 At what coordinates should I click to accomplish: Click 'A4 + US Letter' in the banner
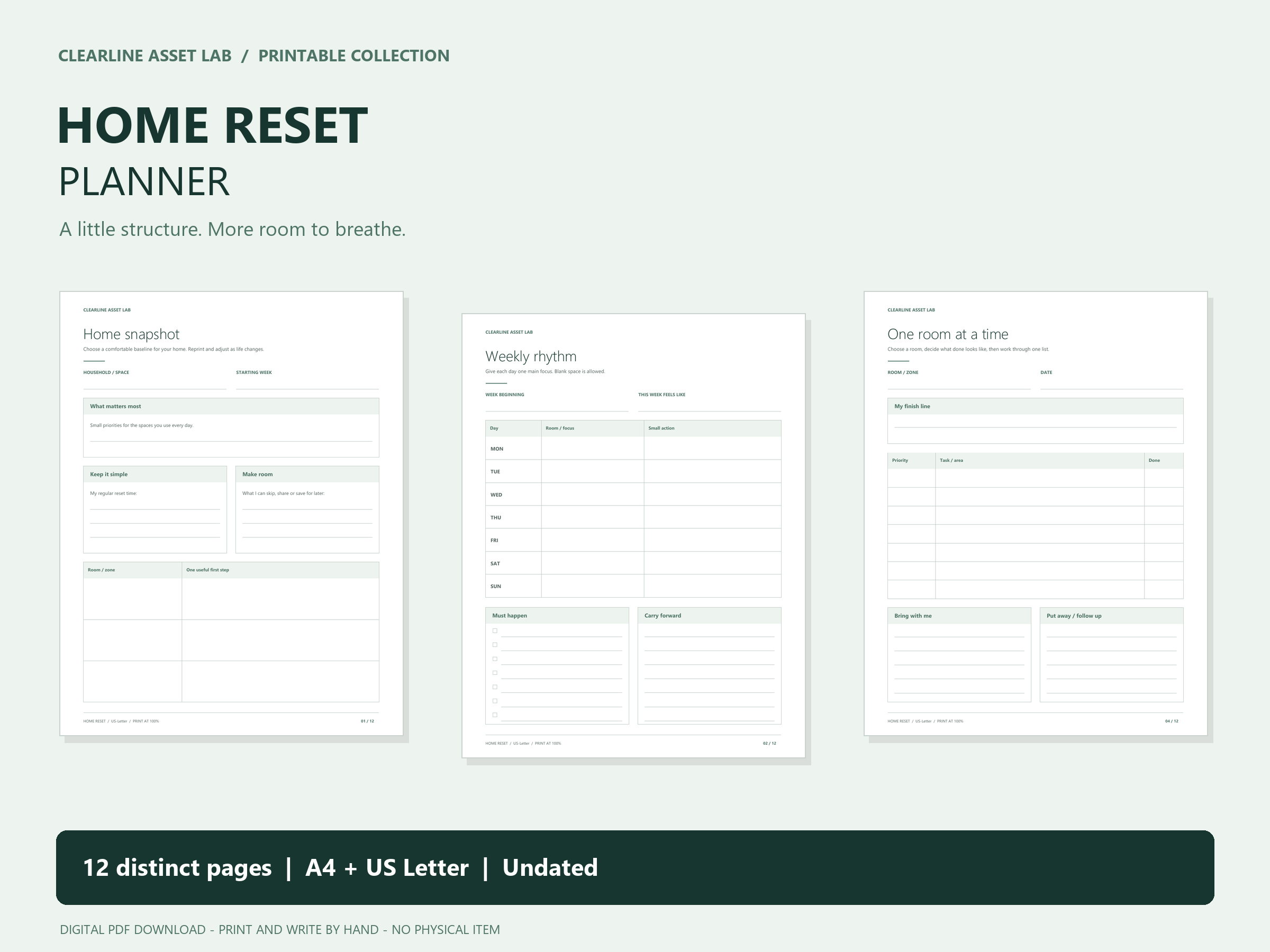click(x=387, y=868)
